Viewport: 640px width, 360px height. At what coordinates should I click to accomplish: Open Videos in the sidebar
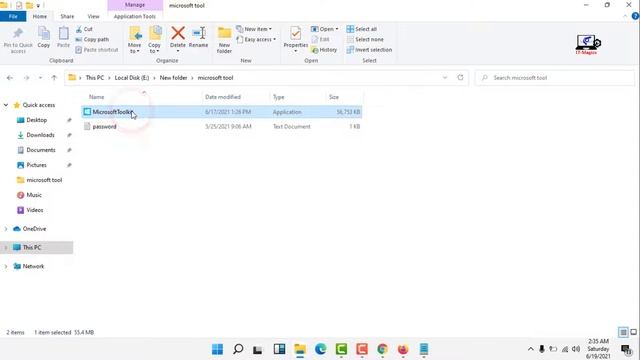(x=34, y=210)
